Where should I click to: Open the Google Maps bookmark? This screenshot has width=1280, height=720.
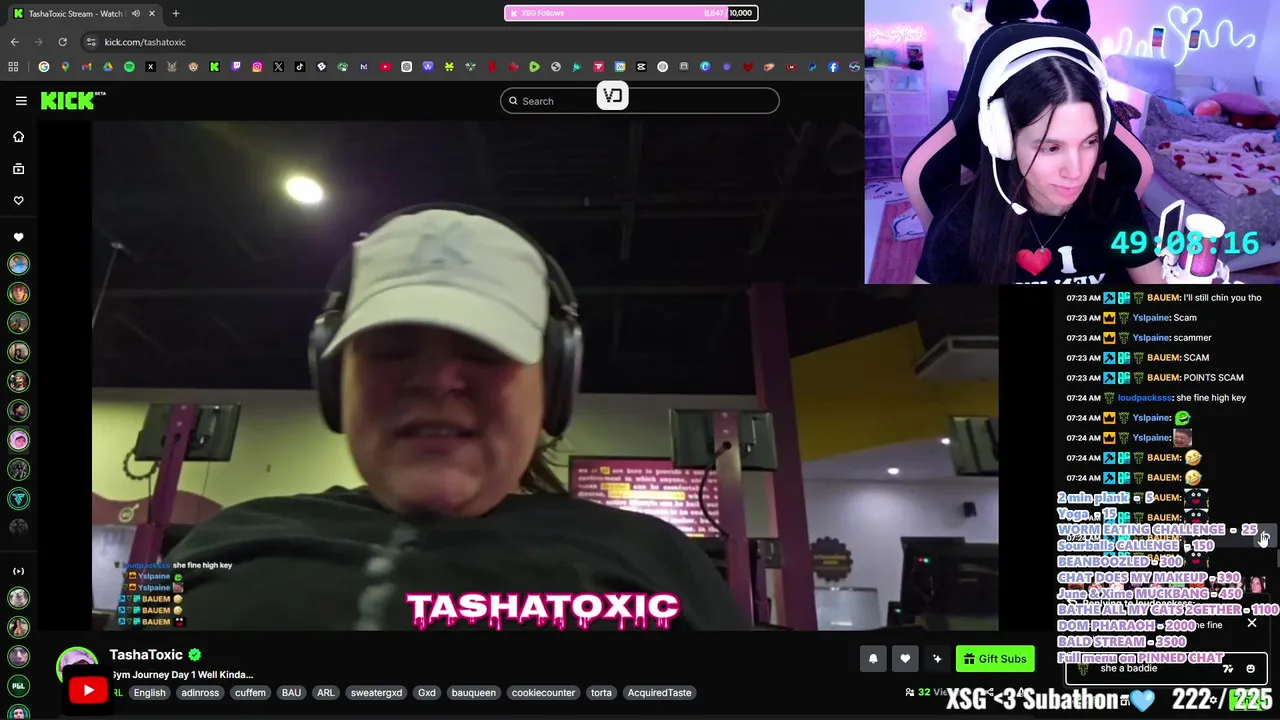[x=65, y=67]
